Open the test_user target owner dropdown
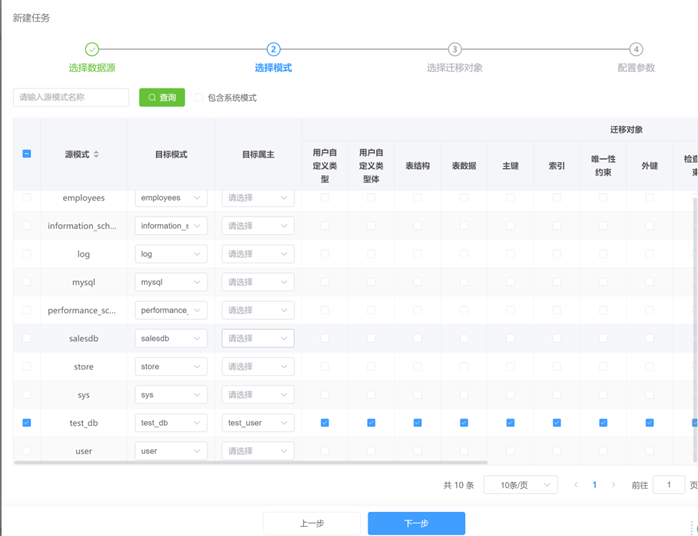Screen dimensions: 698x536 (257, 423)
